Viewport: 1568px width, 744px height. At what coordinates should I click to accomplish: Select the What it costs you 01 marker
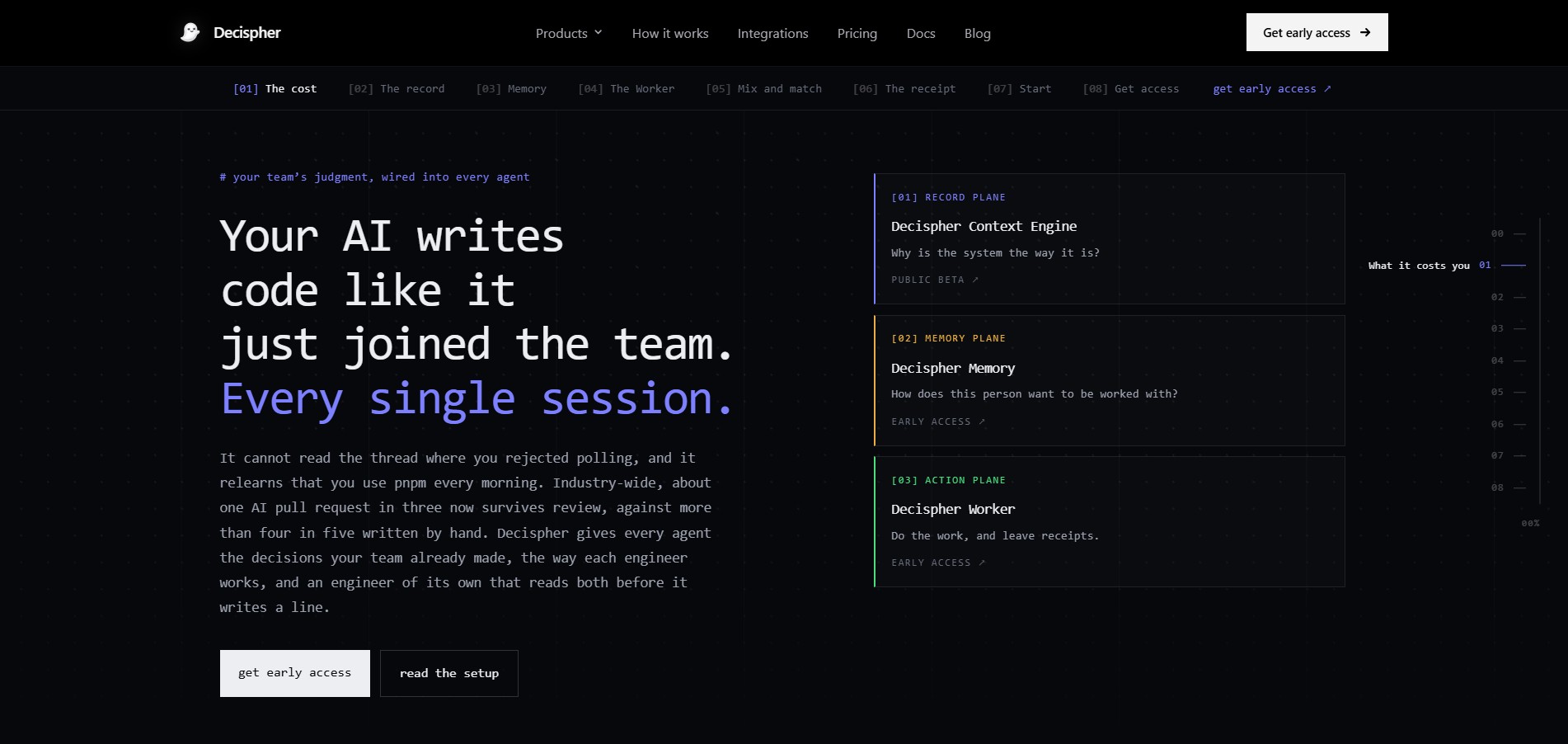(x=1447, y=265)
